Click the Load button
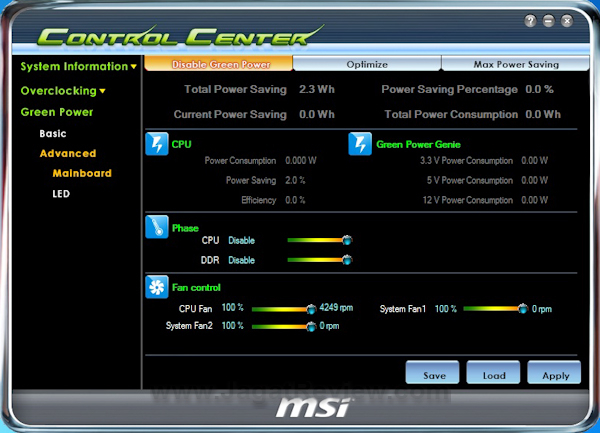 (x=493, y=372)
